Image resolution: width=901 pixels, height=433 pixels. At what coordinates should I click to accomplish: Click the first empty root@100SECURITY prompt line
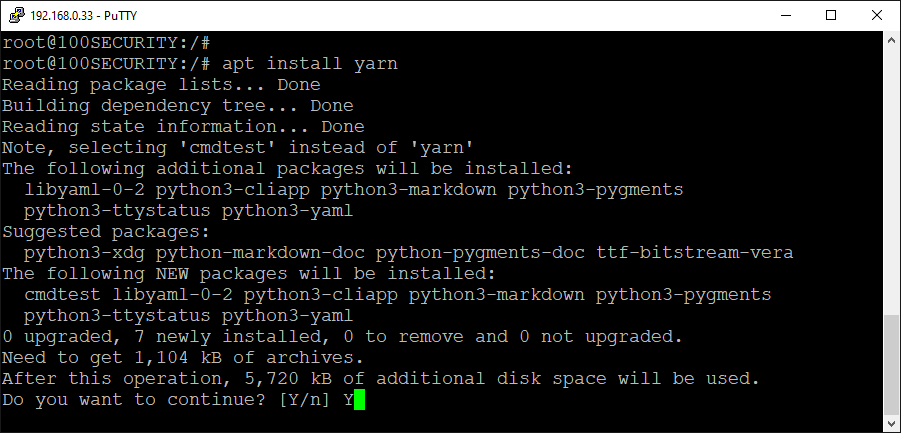pyautogui.click(x=106, y=42)
